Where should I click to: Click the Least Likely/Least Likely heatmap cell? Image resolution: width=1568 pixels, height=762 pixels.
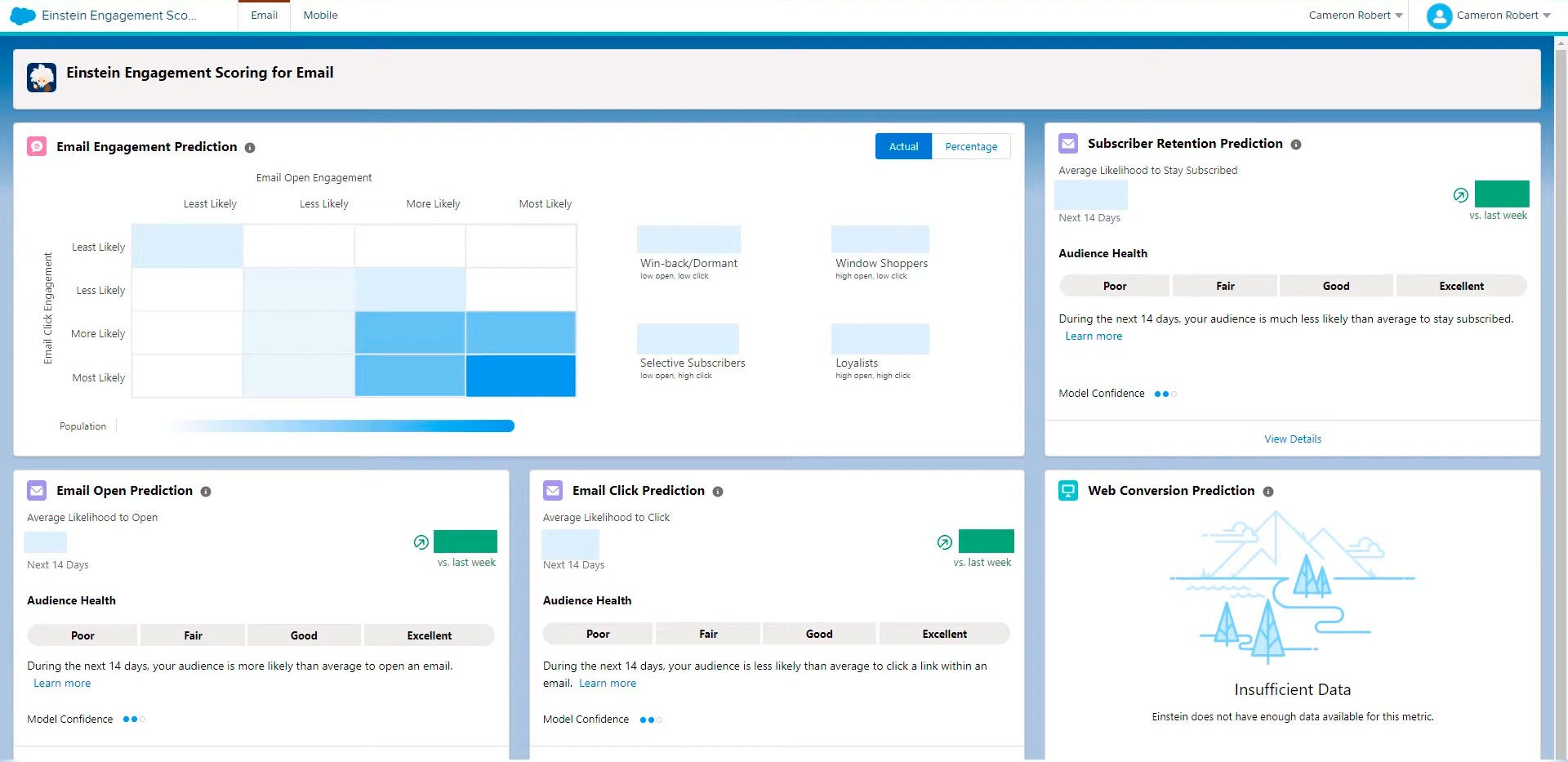(187, 246)
